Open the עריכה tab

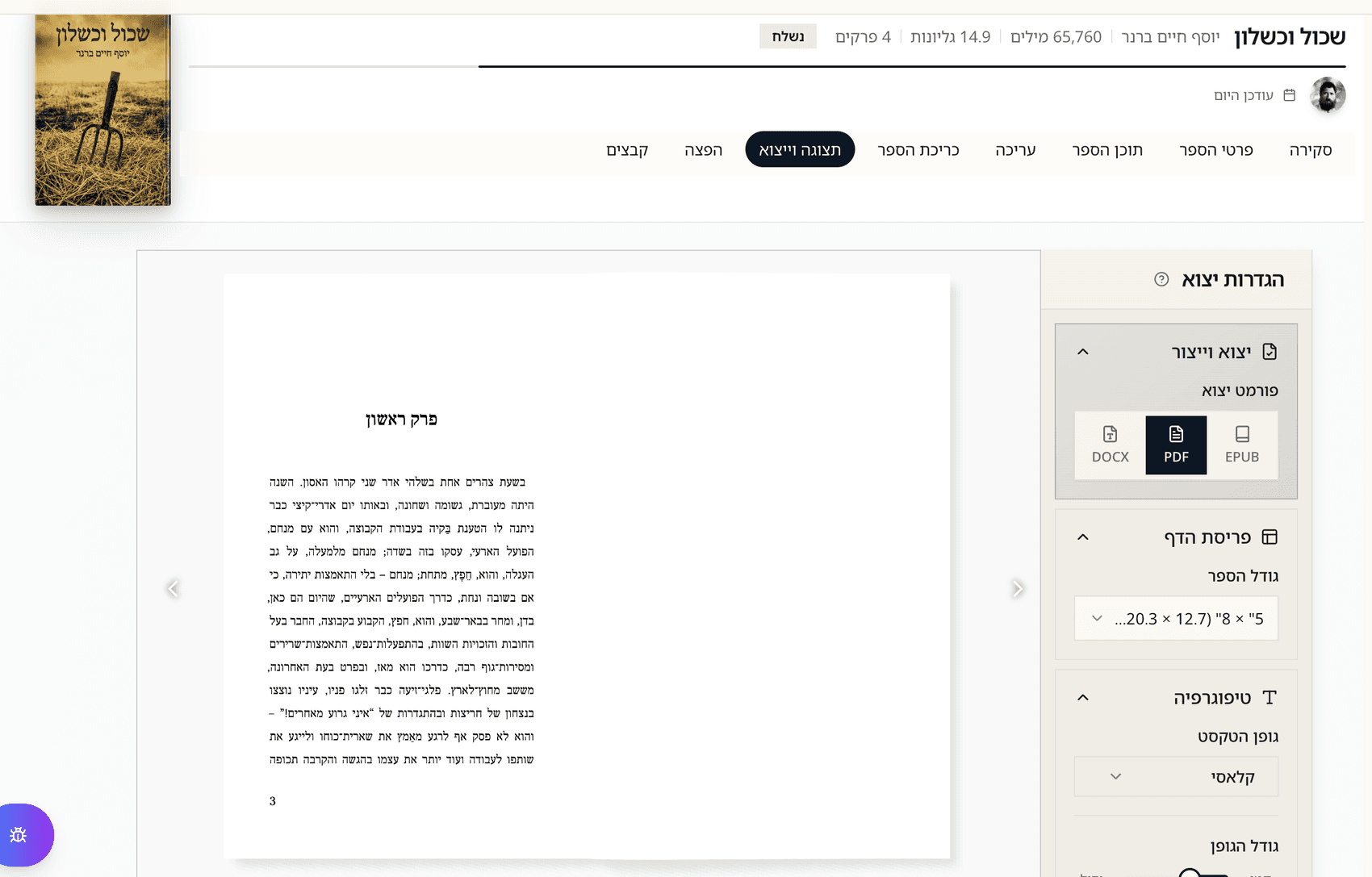pyautogui.click(x=1015, y=150)
